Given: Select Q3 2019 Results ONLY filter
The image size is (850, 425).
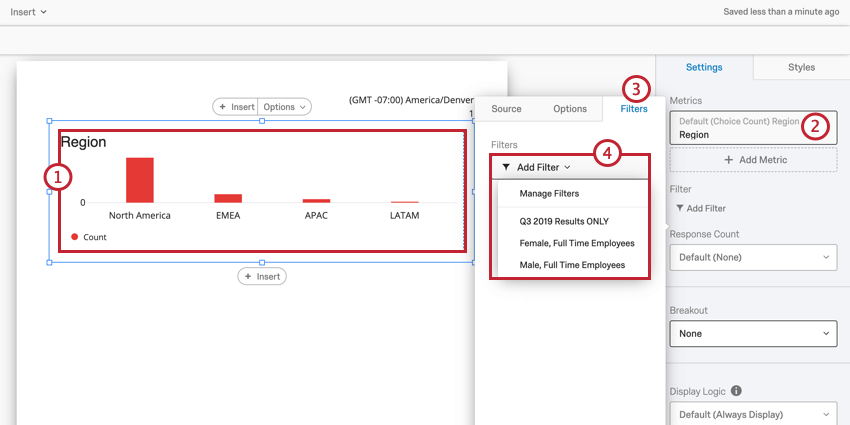Looking at the screenshot, I should point(564,221).
